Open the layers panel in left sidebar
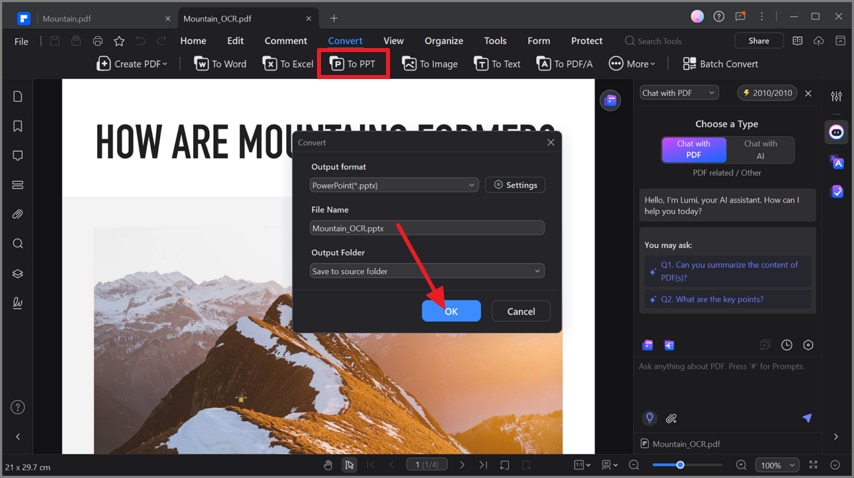854x478 pixels. (x=17, y=273)
